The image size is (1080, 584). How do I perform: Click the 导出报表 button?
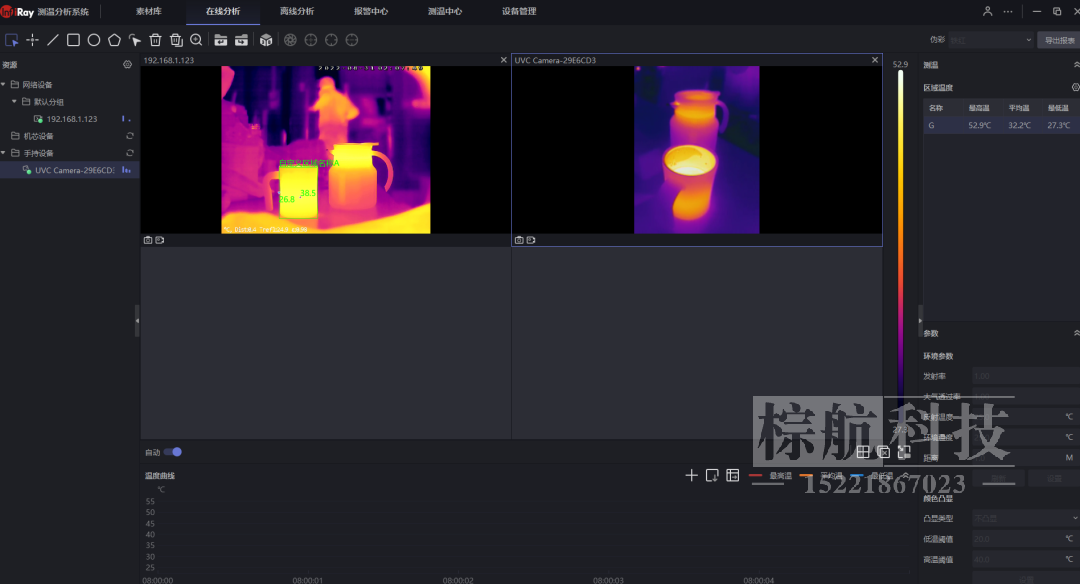(1059, 40)
